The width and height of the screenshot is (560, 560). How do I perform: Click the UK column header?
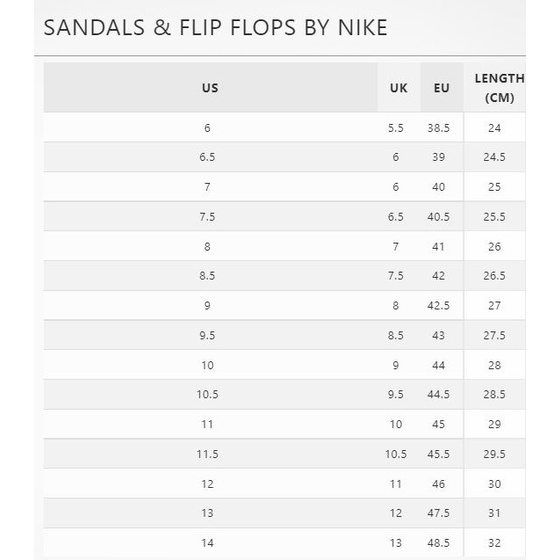(399, 88)
